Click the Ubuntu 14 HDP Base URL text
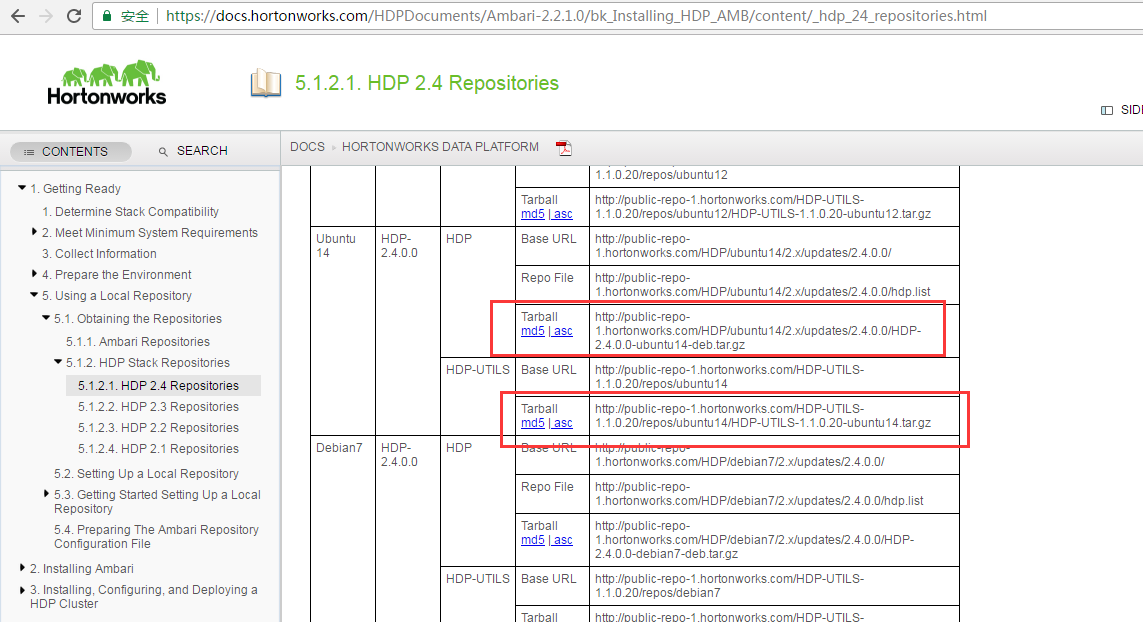Viewport: 1143px width, 622px height. tap(743, 246)
